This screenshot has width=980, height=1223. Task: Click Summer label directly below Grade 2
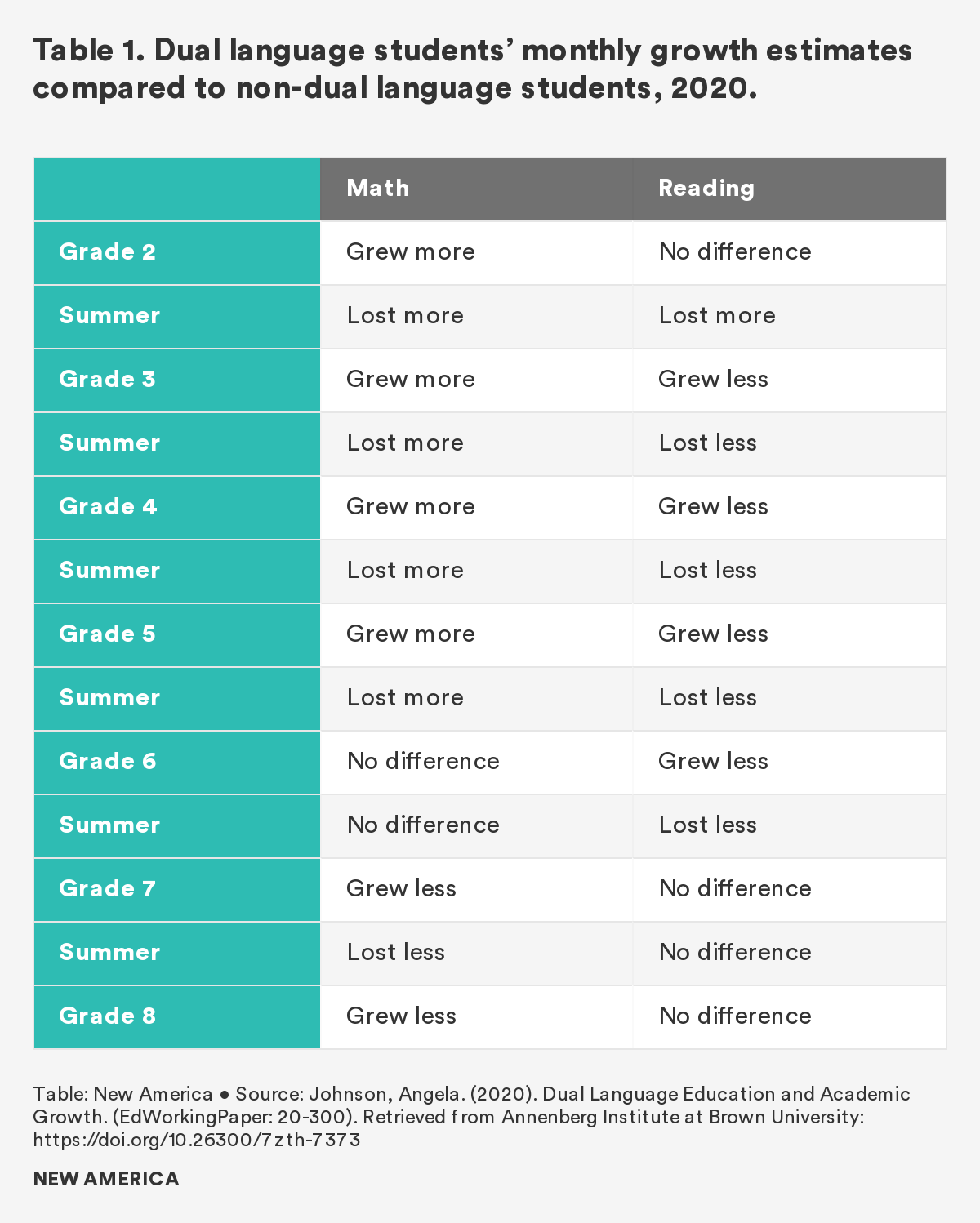coord(109,316)
